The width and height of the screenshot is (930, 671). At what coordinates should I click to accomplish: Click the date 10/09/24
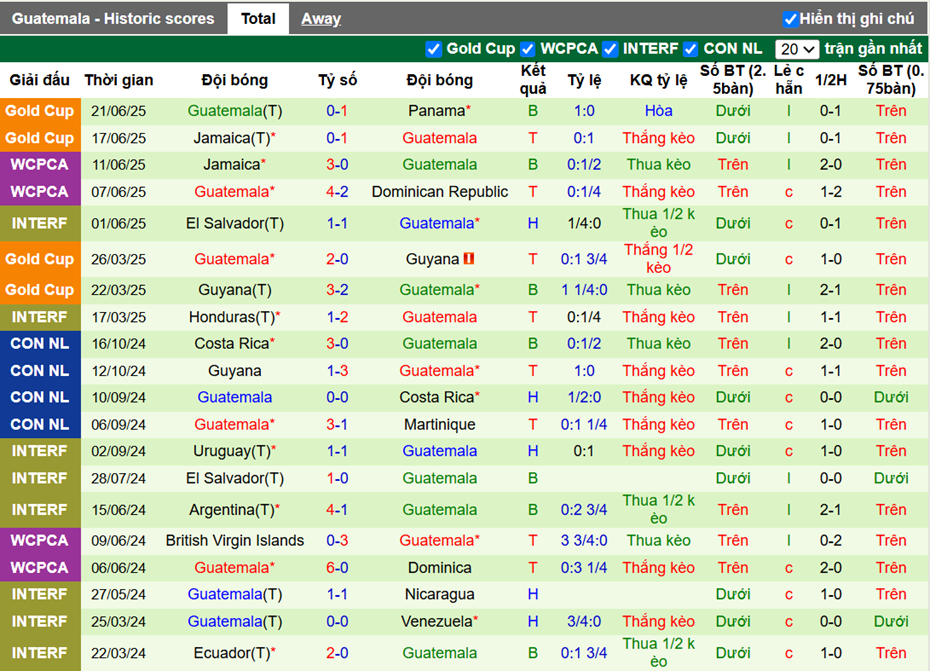(x=119, y=397)
